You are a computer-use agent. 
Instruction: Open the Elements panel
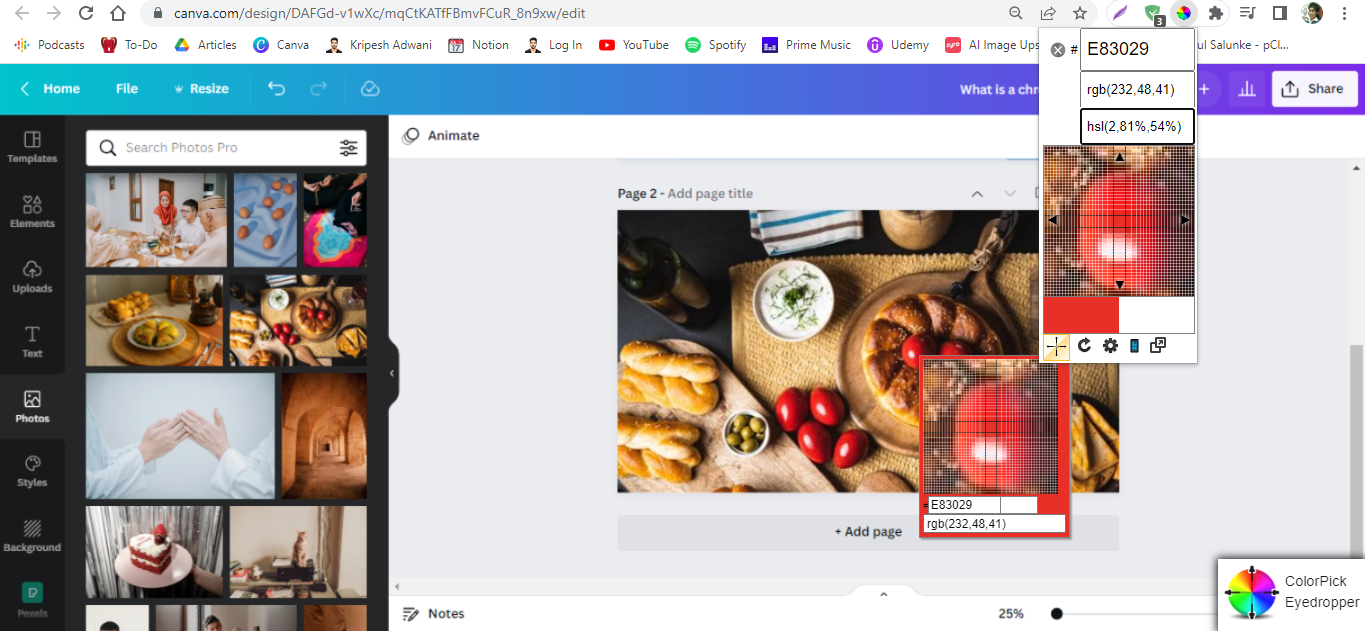coord(32,212)
